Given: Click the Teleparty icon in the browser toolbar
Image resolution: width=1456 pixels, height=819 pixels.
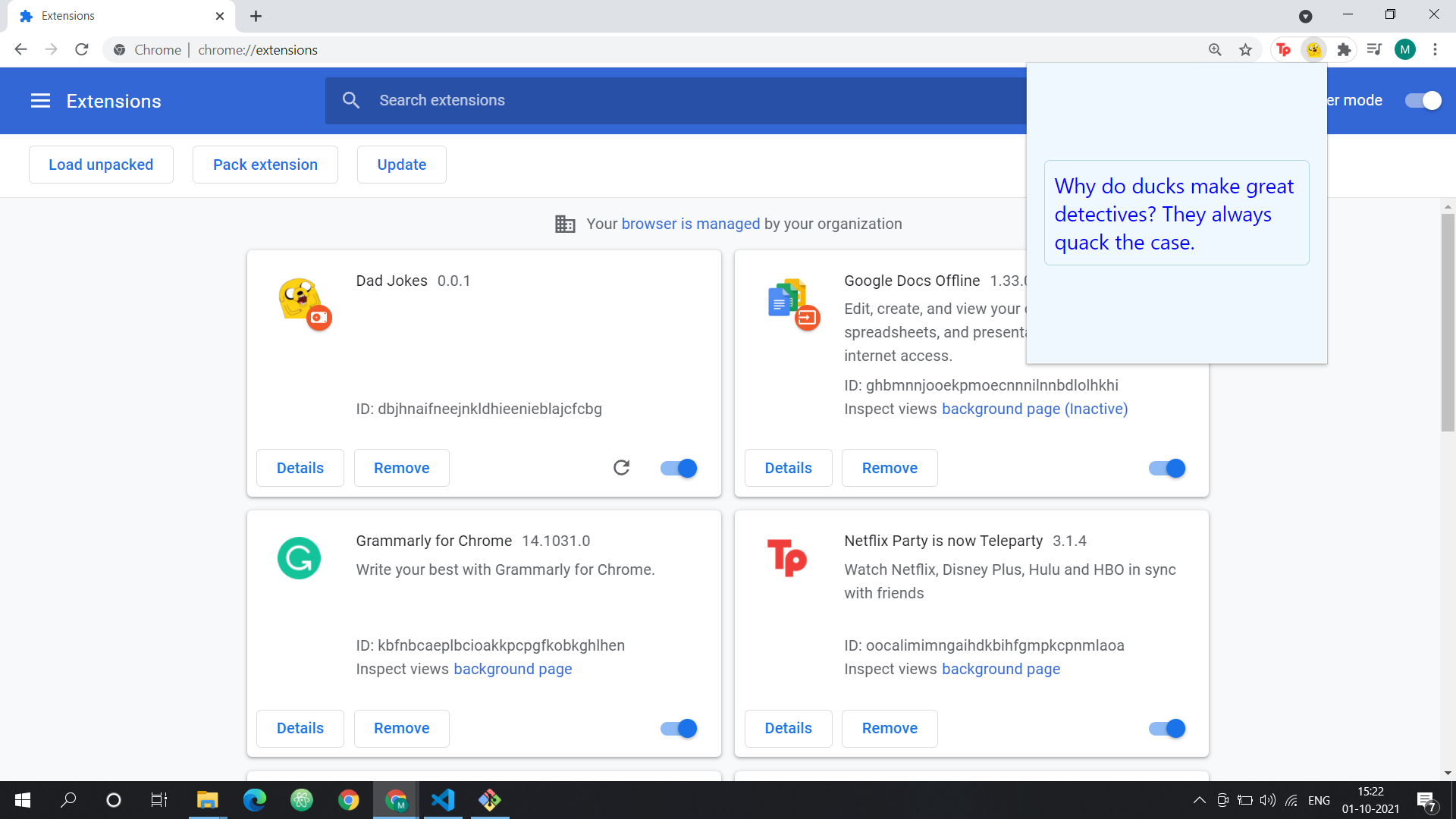Looking at the screenshot, I should pos(1283,49).
